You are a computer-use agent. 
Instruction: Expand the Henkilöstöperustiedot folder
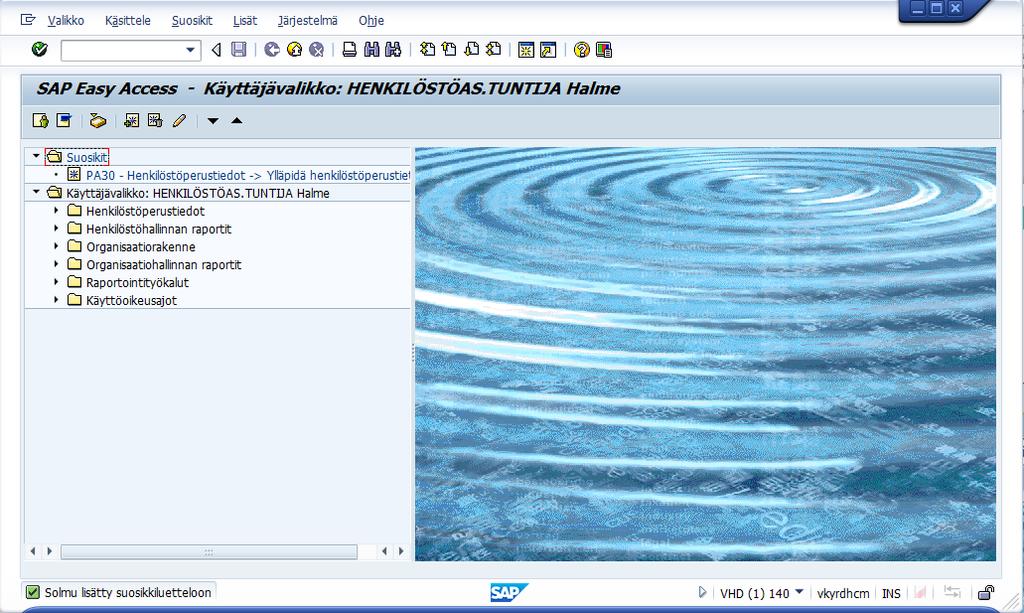56,210
